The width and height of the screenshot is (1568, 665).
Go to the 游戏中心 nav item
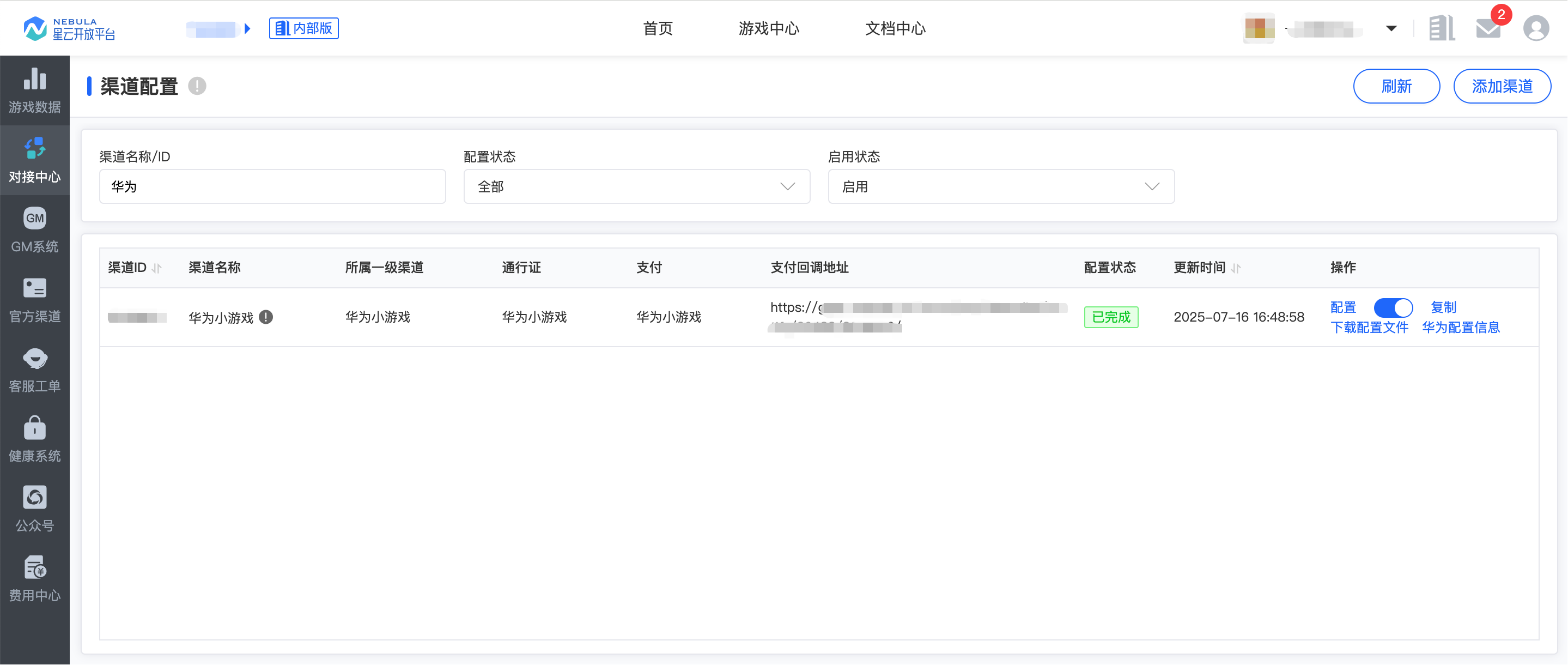pyautogui.click(x=769, y=29)
